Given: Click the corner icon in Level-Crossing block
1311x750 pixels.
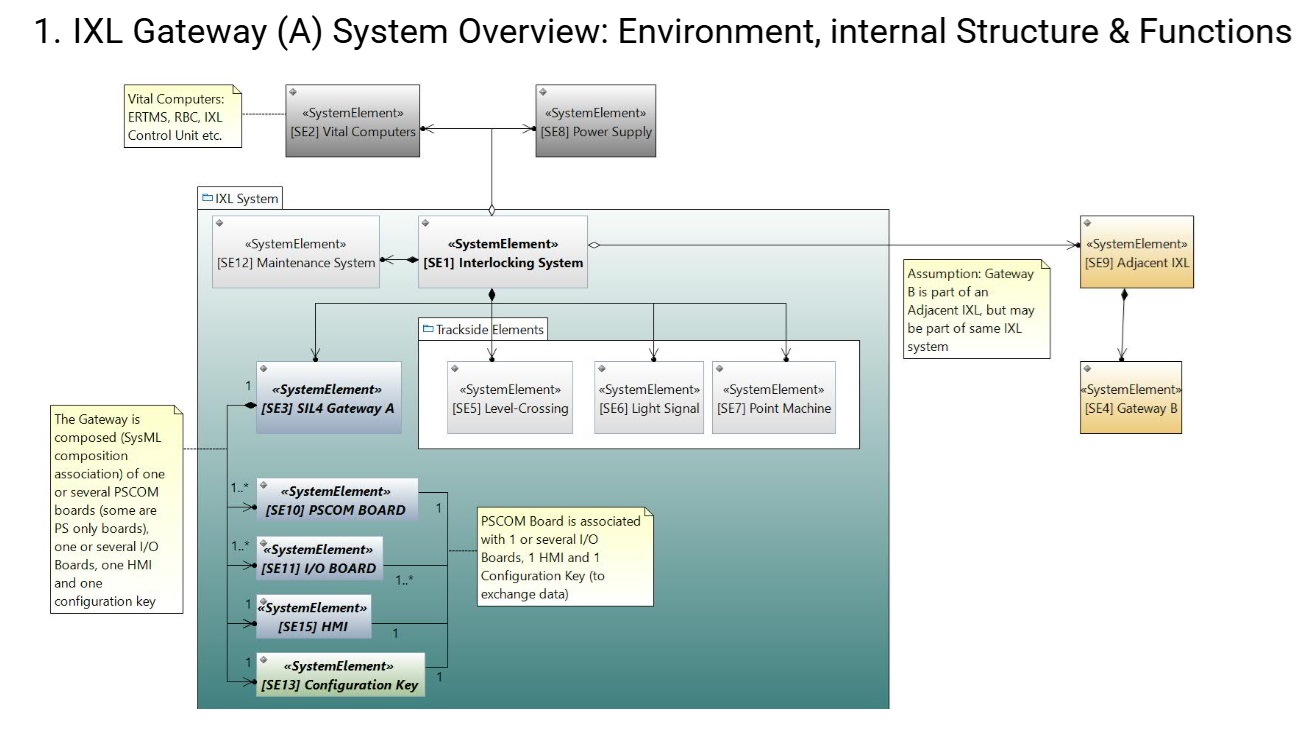Looking at the screenshot, I should point(455,369).
